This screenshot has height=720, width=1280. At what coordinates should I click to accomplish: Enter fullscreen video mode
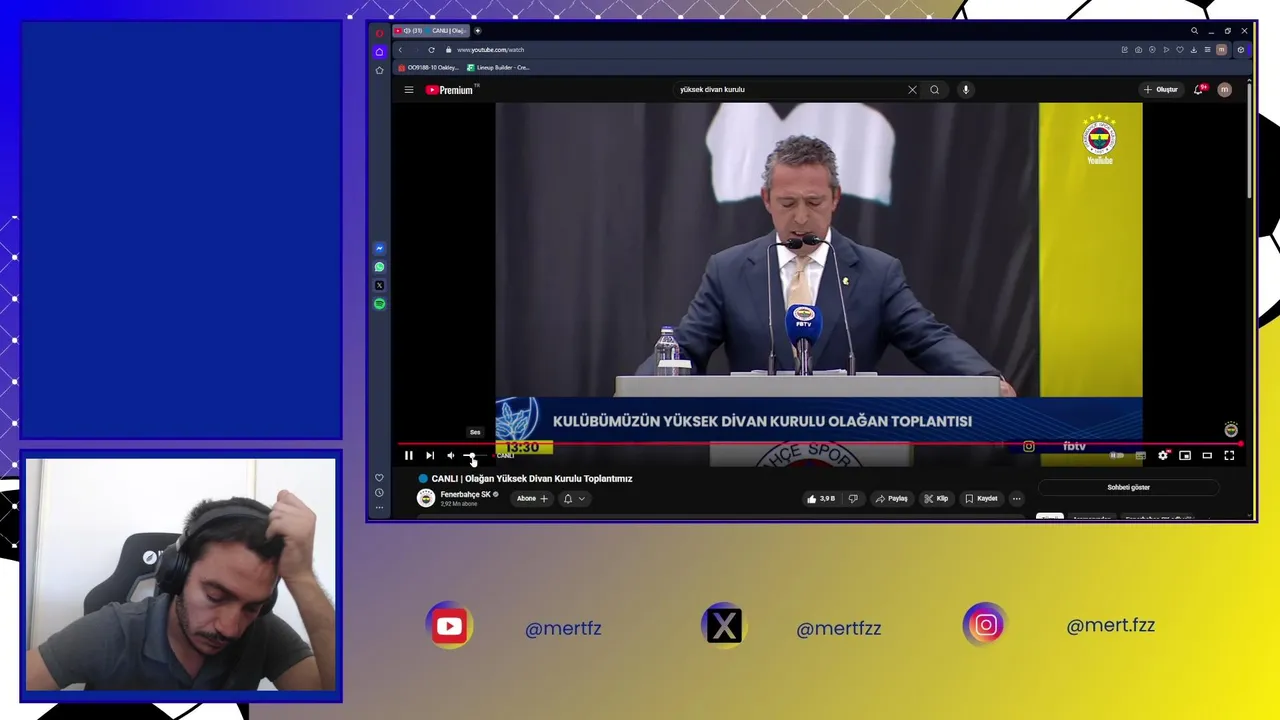click(1229, 455)
